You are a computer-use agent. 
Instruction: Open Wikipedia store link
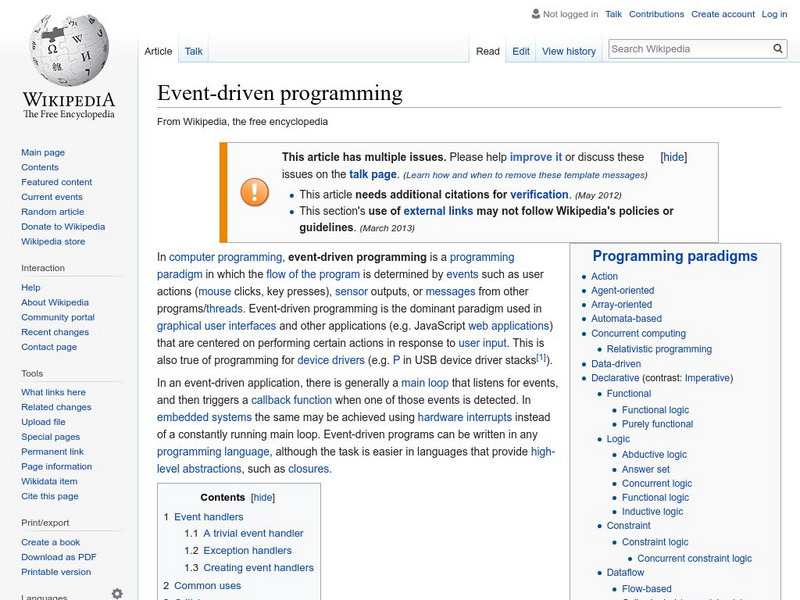click(53, 241)
